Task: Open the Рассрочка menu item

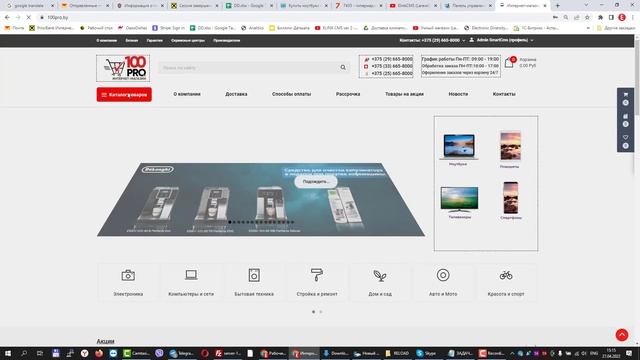Action: click(348, 94)
